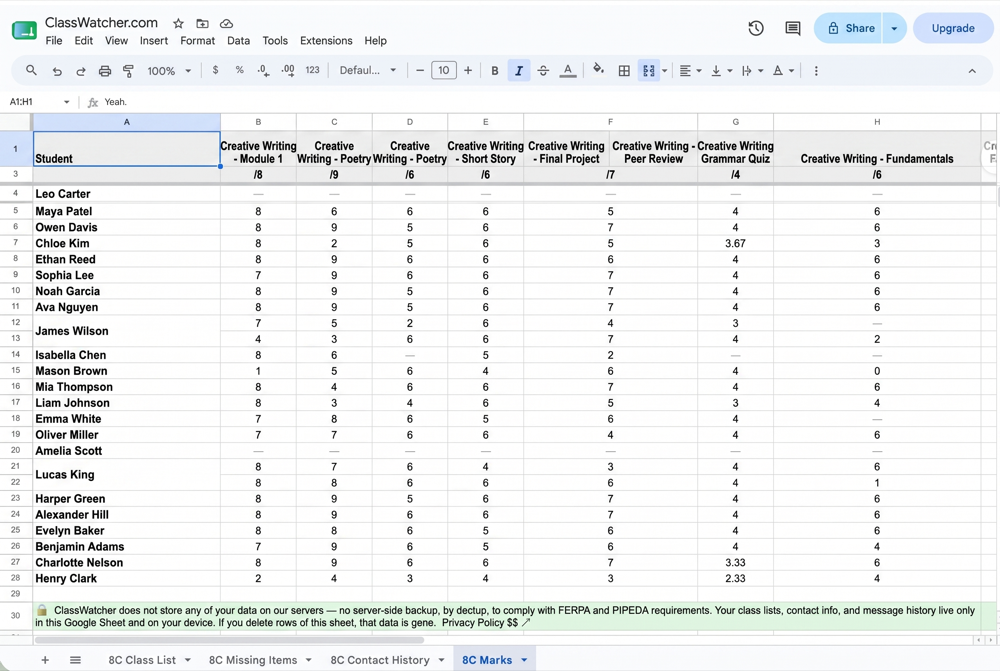Click the Sheets app logo icon
The height and width of the screenshot is (671, 1000).
click(24, 29)
